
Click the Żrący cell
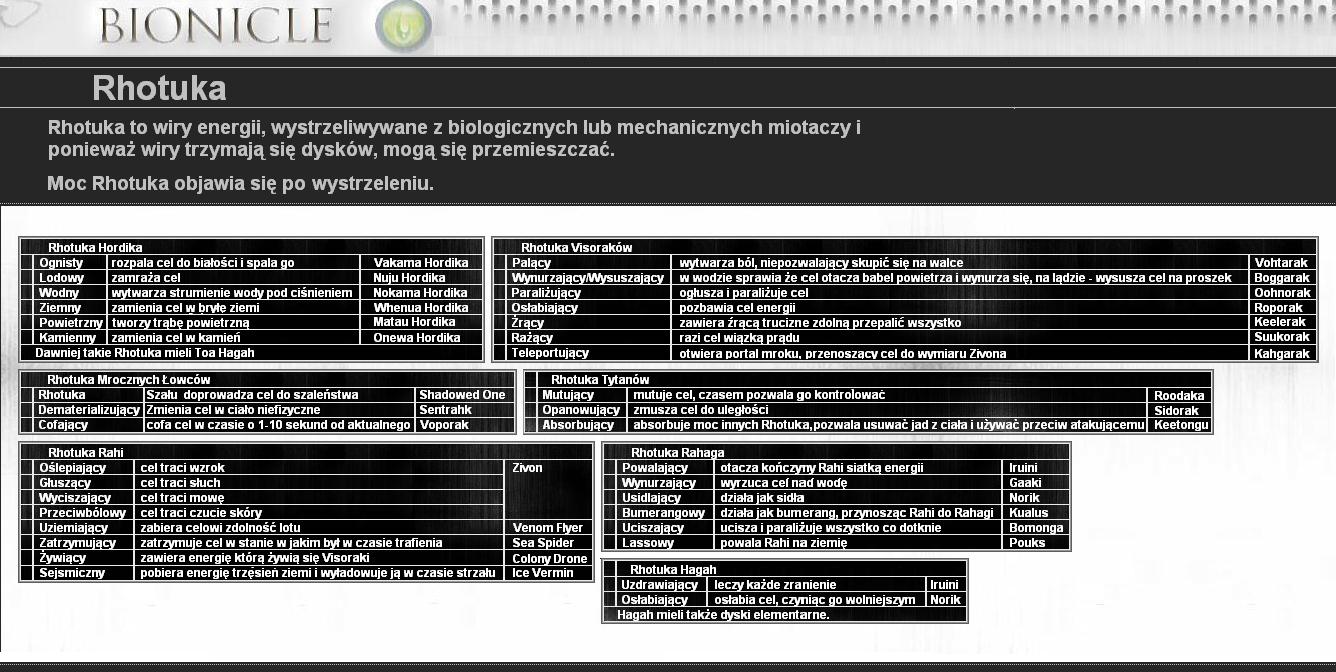pyautogui.click(x=590, y=323)
